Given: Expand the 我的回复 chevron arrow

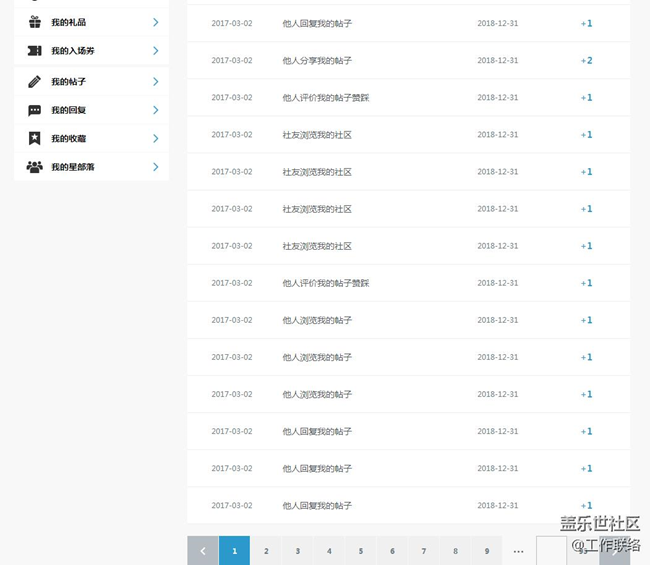Looking at the screenshot, I should coord(155,110).
